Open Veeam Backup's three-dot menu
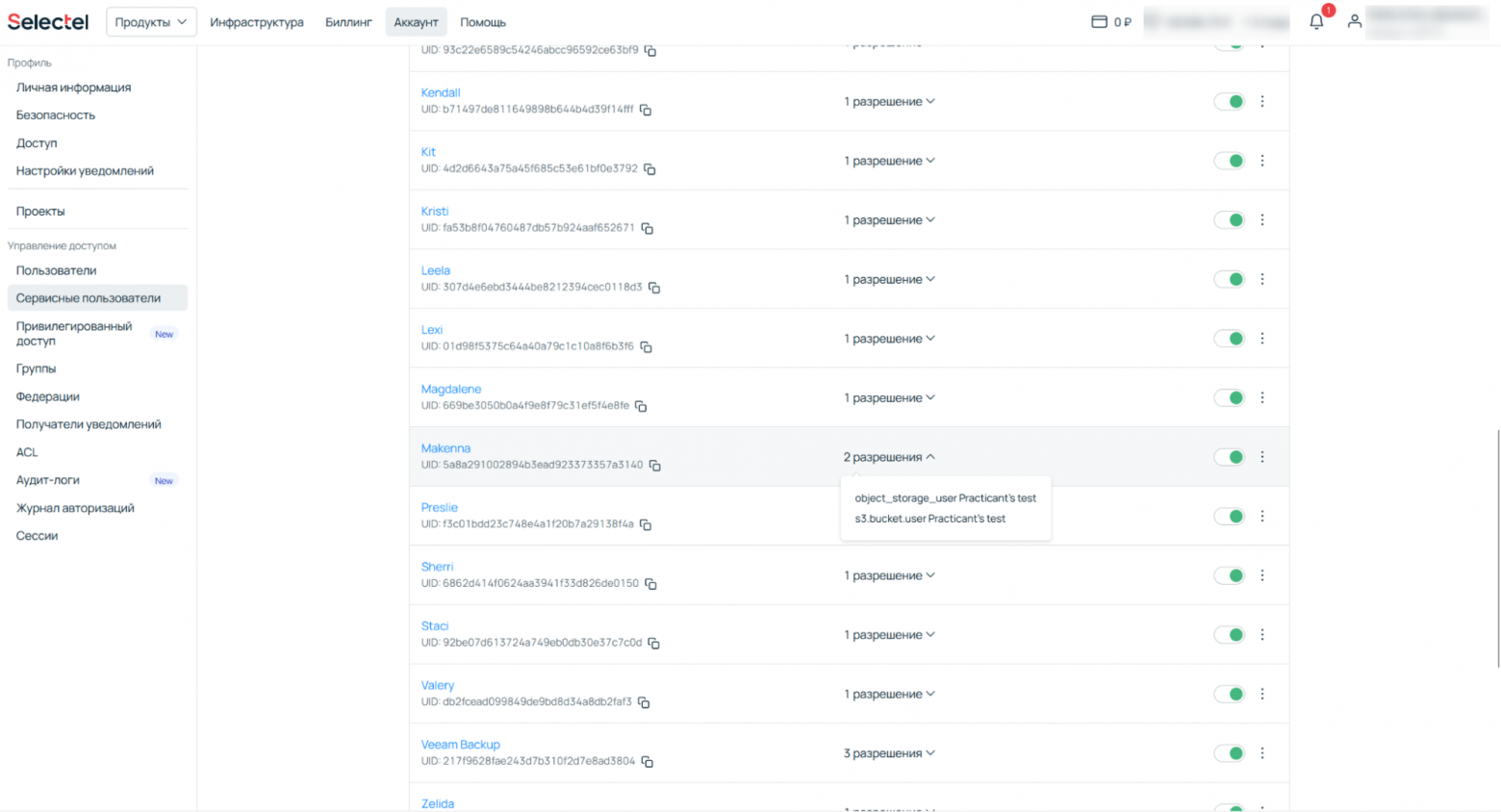This screenshot has width=1501, height=812. pyautogui.click(x=1262, y=753)
